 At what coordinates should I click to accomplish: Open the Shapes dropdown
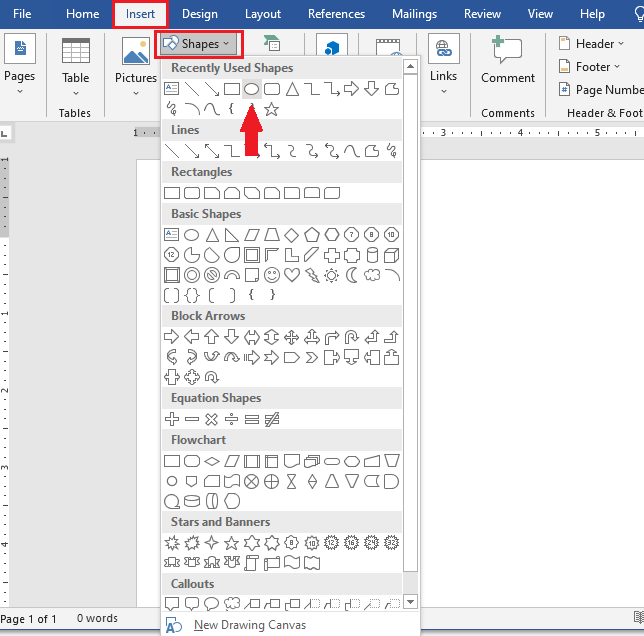[x=198, y=44]
